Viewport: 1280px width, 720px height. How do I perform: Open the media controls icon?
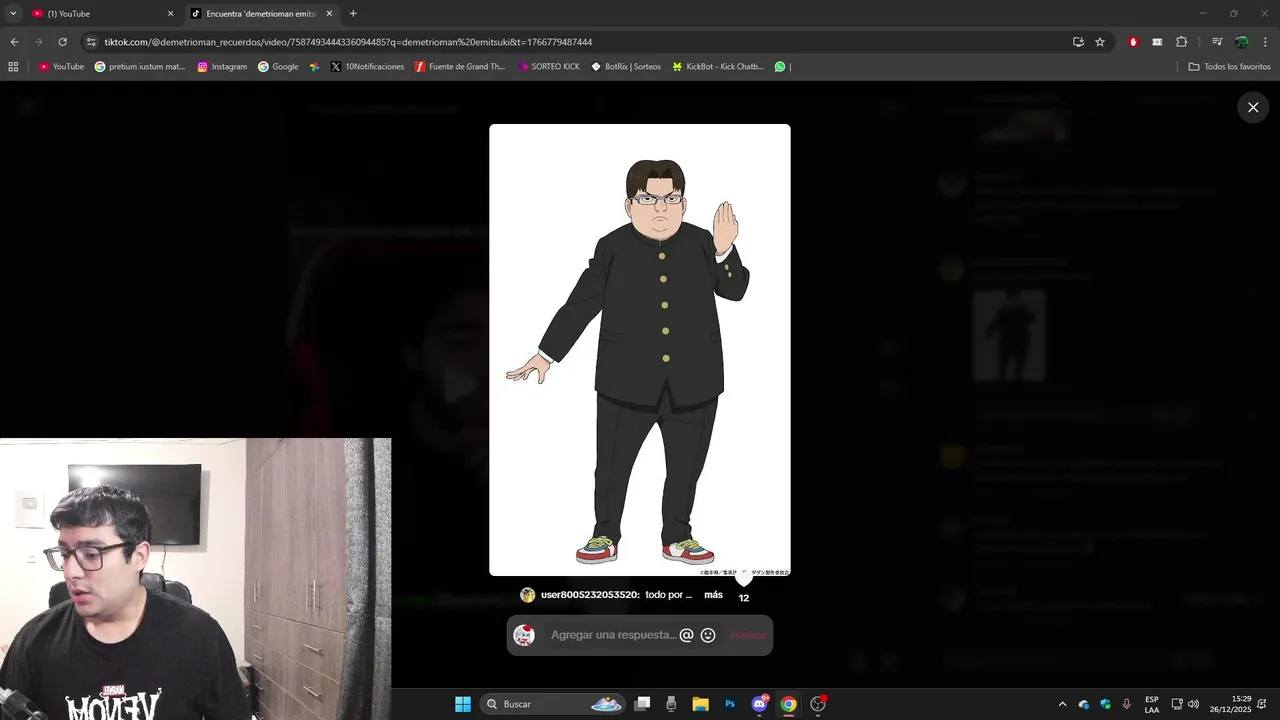1217,42
